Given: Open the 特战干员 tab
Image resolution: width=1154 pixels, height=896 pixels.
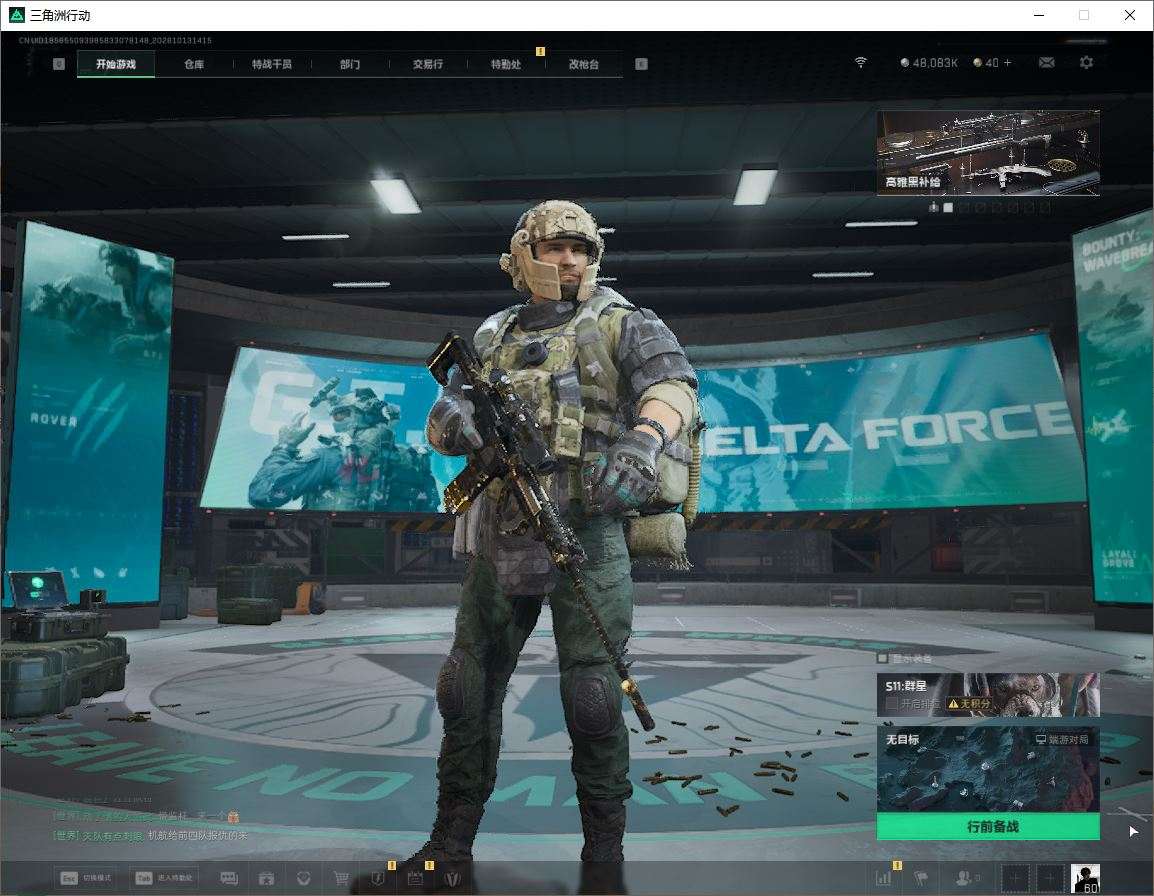Looking at the screenshot, I should [x=272, y=64].
